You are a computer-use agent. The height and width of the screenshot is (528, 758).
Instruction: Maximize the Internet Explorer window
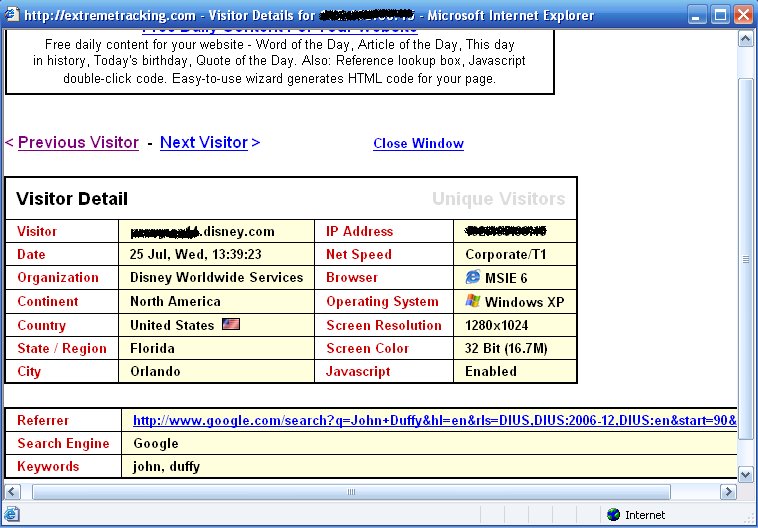[x=720, y=15]
